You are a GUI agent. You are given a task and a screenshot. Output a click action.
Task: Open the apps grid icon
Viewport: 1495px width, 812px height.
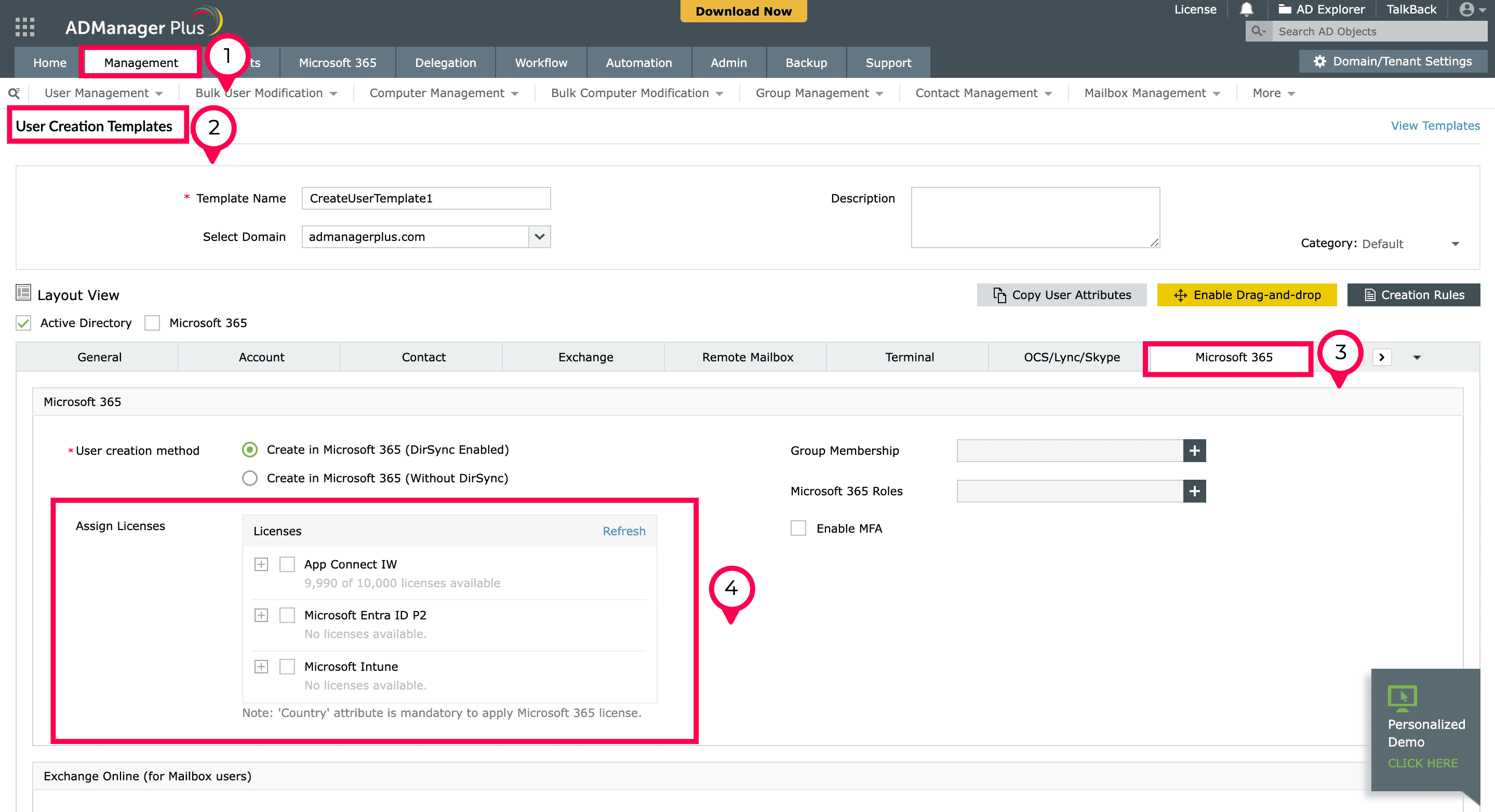pyautogui.click(x=24, y=26)
